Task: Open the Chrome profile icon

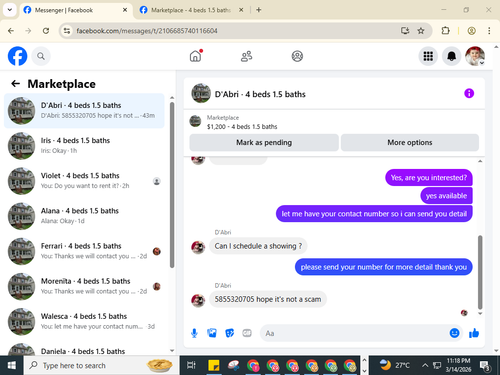Action: [x=471, y=31]
